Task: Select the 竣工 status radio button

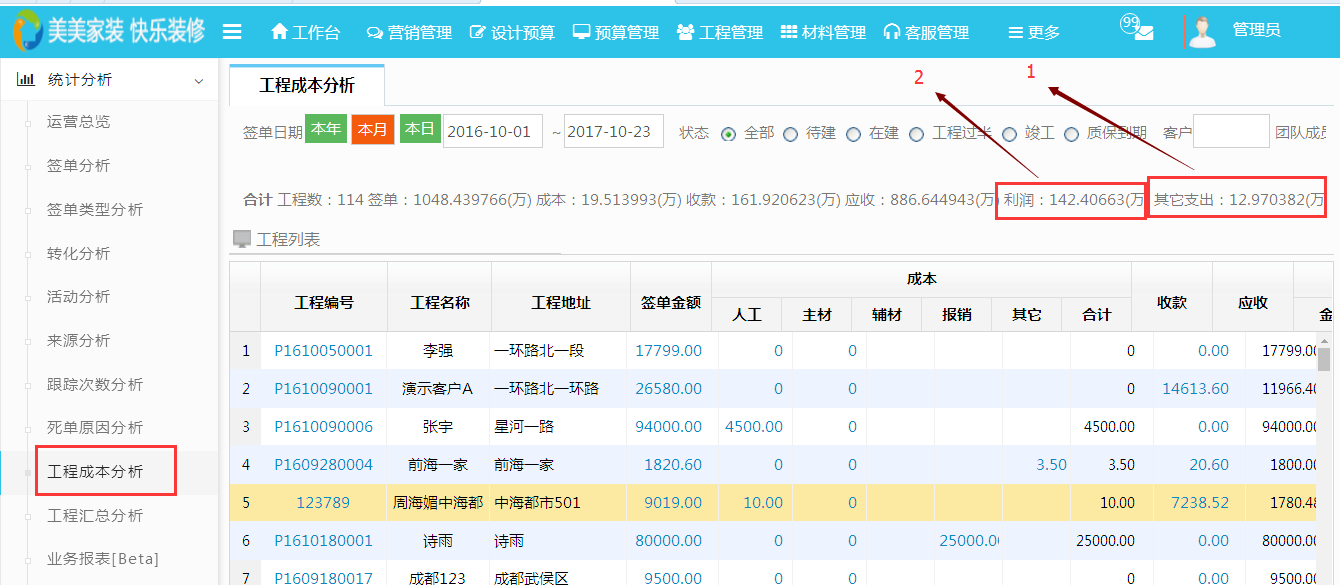Action: 1010,131
